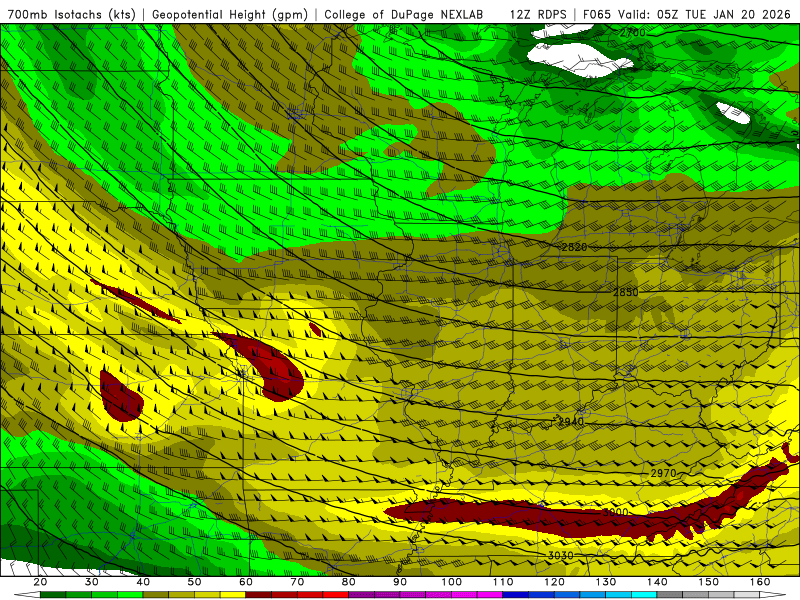Click the 30 value on the color scale

tap(92, 582)
